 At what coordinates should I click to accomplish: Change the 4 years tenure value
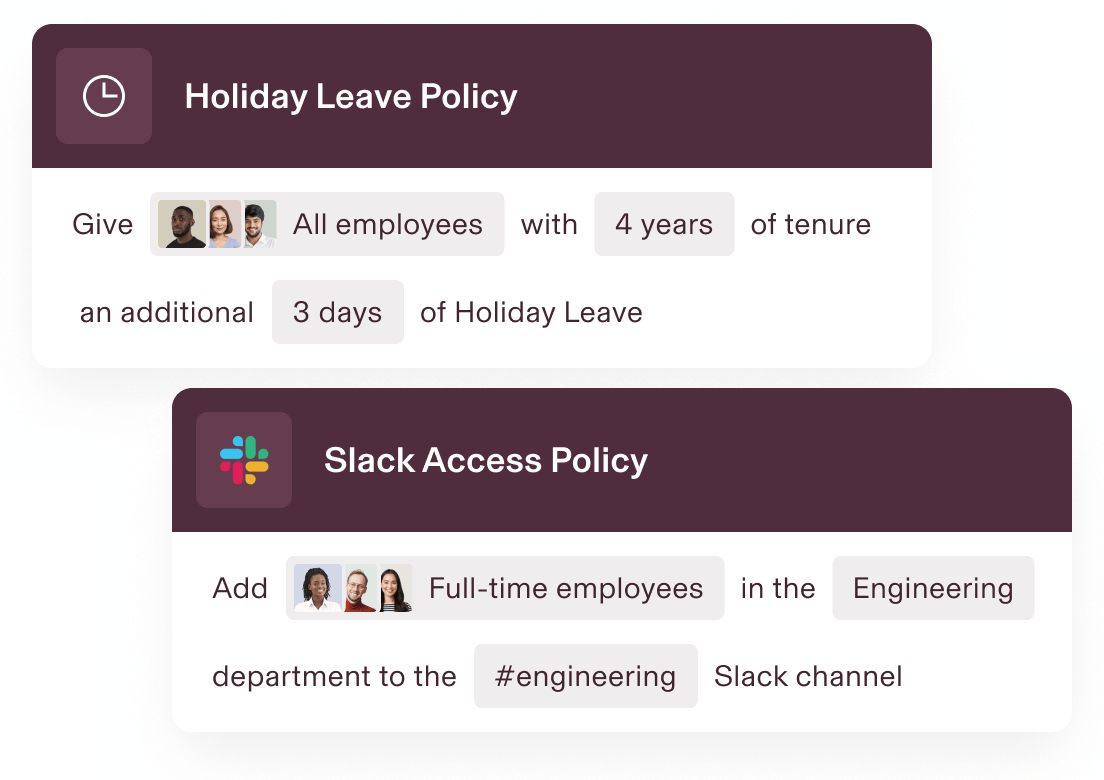point(663,224)
